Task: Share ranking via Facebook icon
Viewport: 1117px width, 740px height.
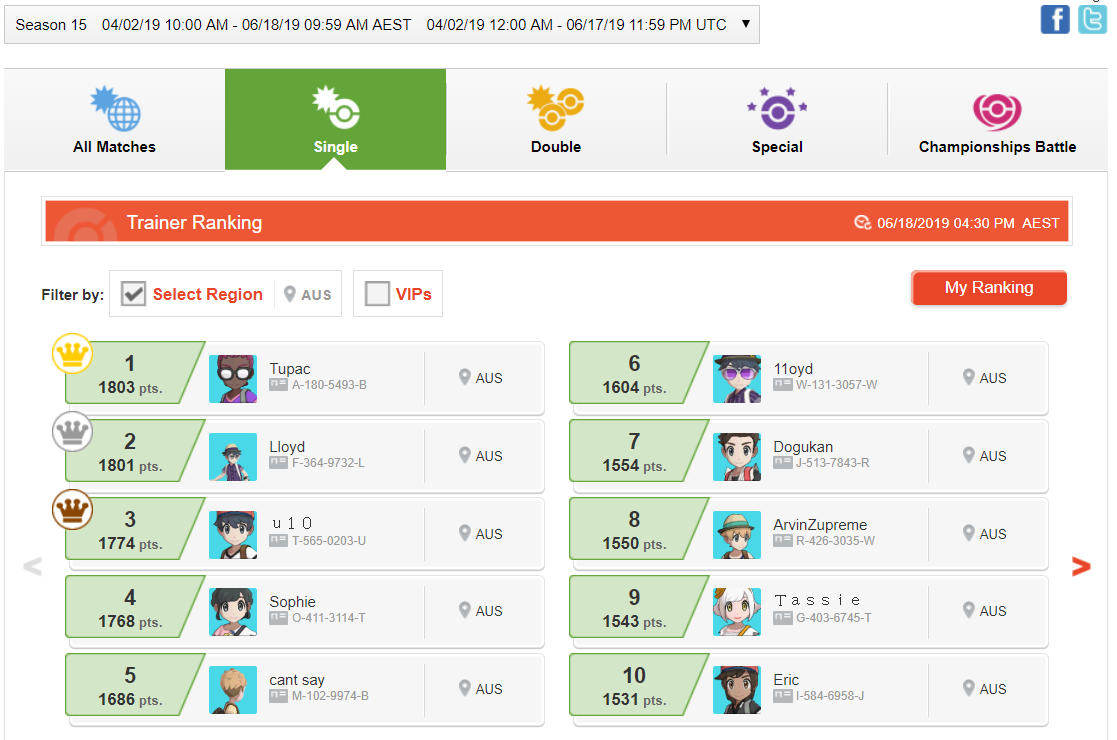Action: [x=1054, y=19]
